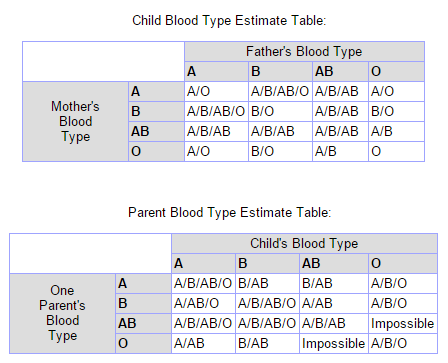Select mother AB, father O result A/B
This screenshot has width=448, height=363.
coord(396,131)
